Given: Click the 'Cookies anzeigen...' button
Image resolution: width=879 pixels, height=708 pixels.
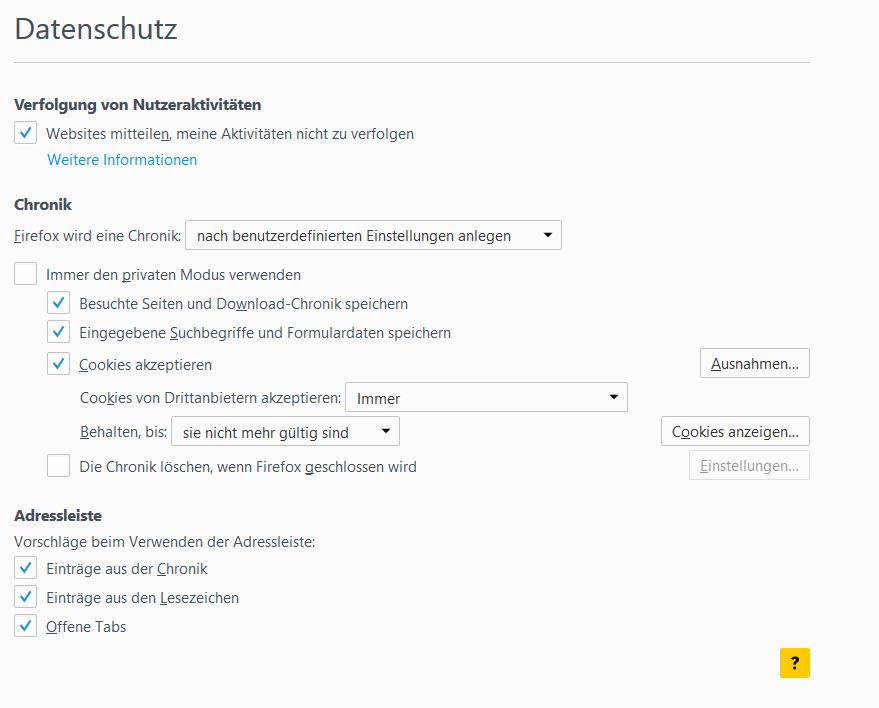Looking at the screenshot, I should tap(735, 432).
